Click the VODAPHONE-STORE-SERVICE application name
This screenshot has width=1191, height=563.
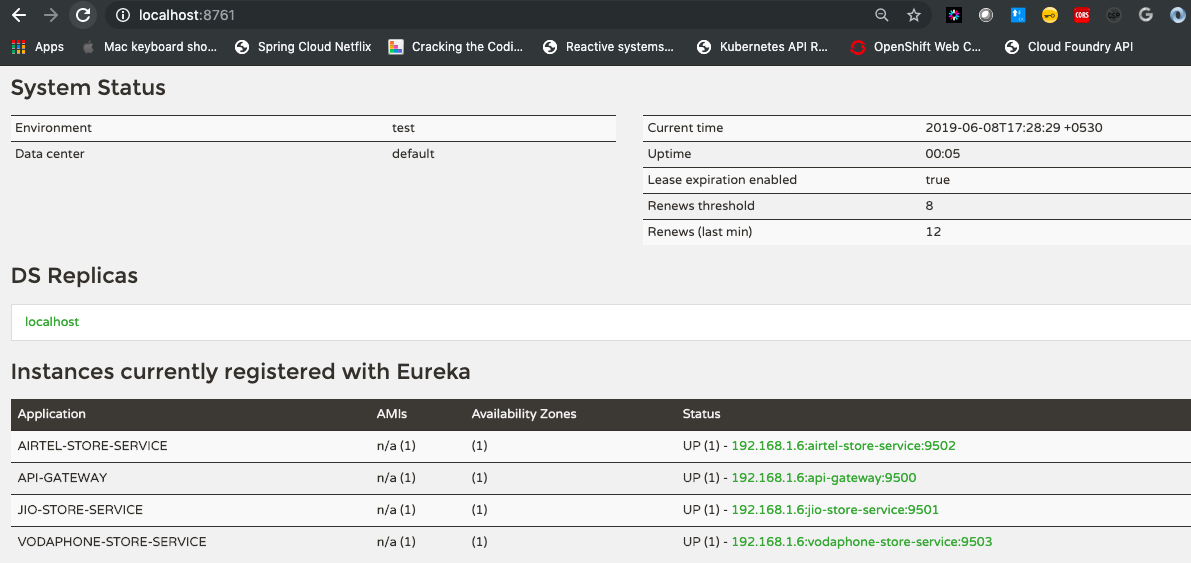pyautogui.click(x=112, y=542)
